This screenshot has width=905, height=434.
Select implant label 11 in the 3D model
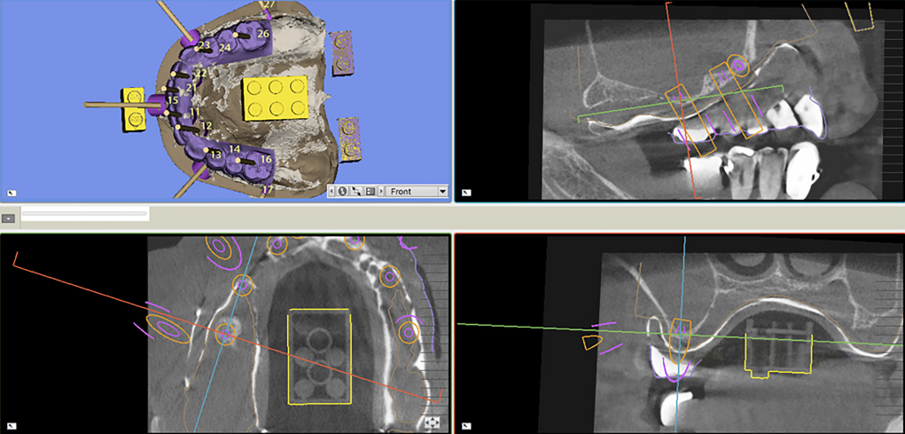195,111
